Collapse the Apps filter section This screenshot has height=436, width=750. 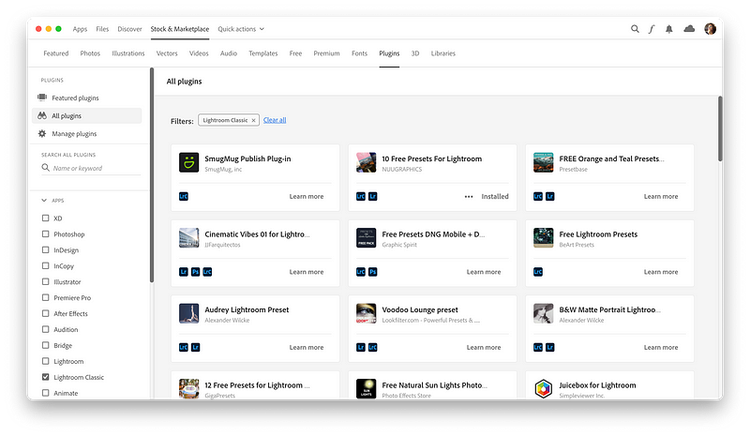coord(44,200)
